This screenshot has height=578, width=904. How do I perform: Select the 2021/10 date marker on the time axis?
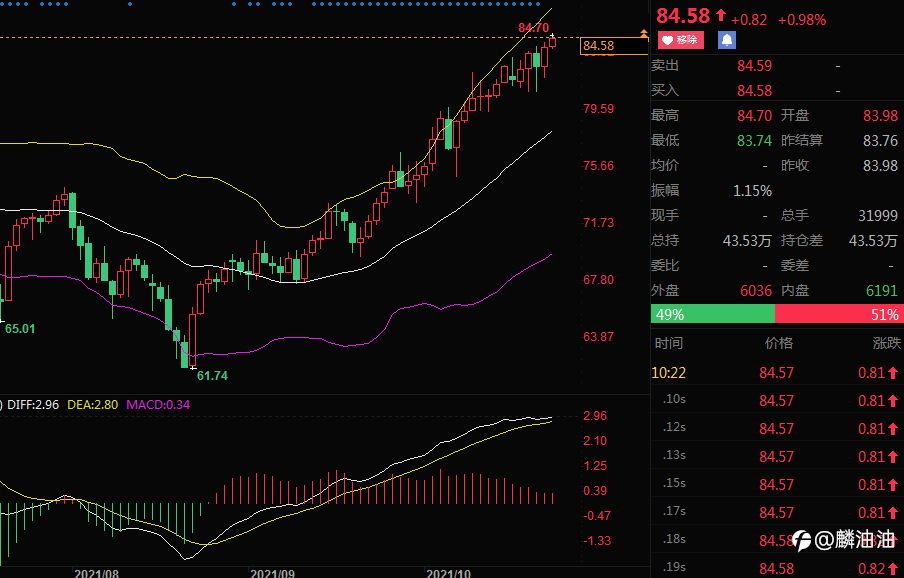448,573
